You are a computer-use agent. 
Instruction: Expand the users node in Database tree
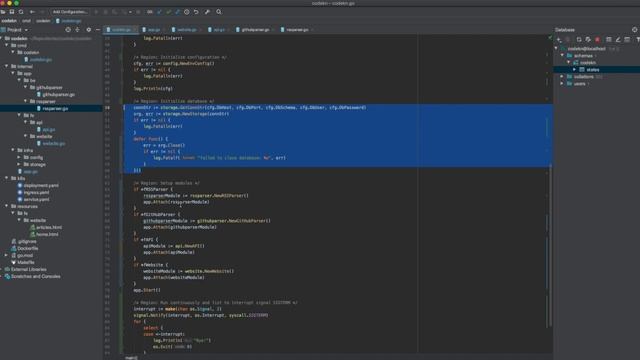coord(562,83)
